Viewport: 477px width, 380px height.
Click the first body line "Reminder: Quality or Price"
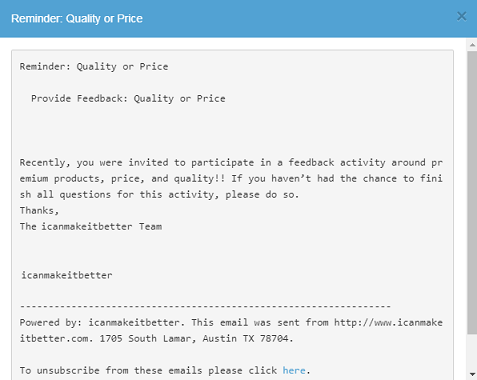[94, 66]
